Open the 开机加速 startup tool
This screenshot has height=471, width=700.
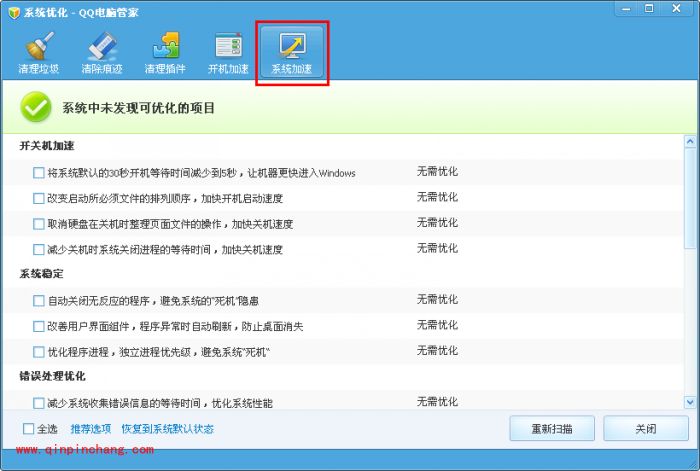tap(228, 53)
